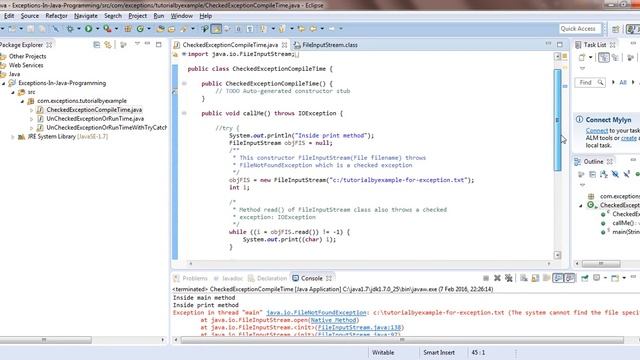
Task: Toggle Categorized view in Task List
Action: pyautogui.click(x=604, y=58)
